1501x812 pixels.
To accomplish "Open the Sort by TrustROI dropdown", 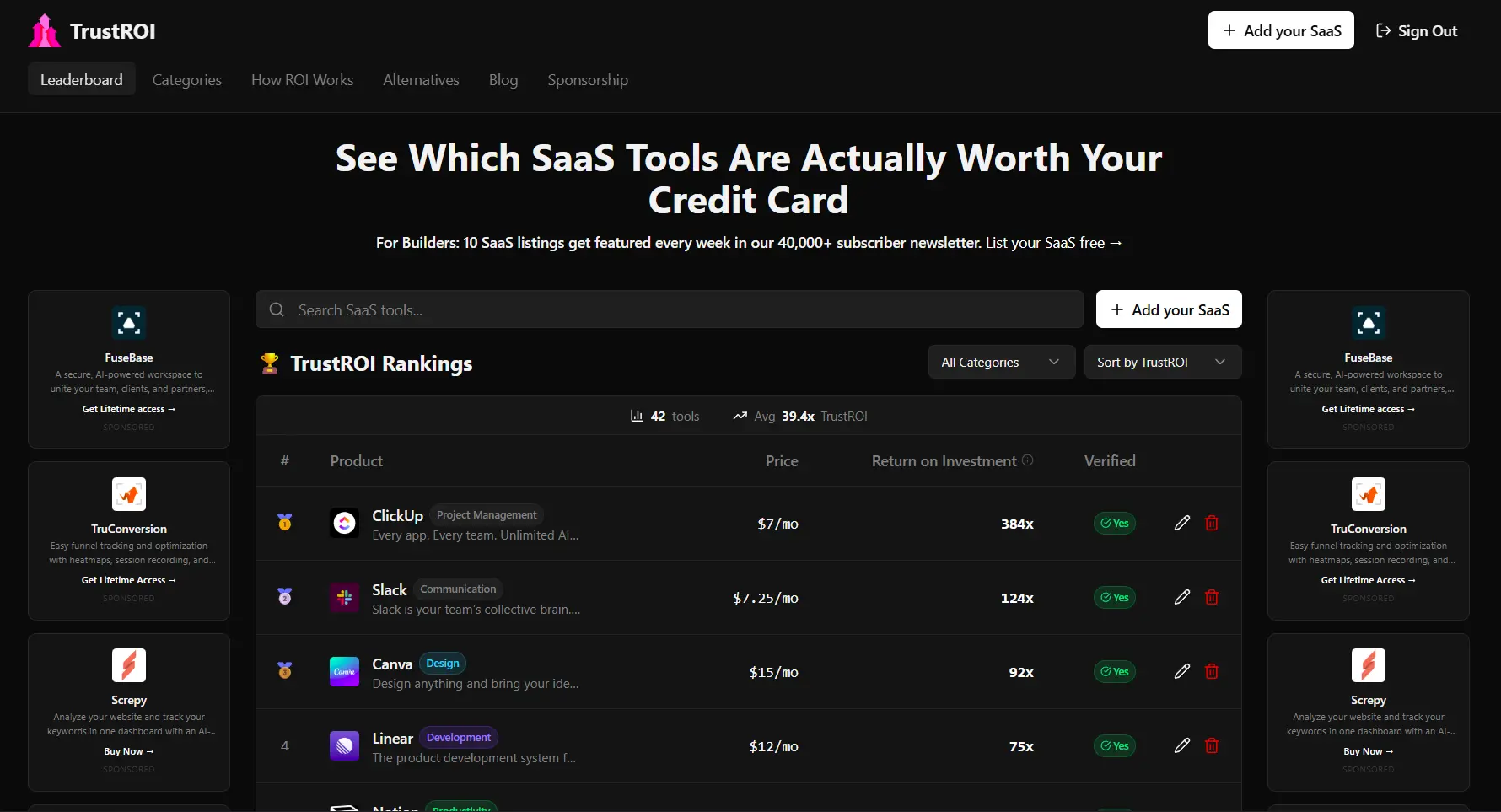I will [1163, 362].
